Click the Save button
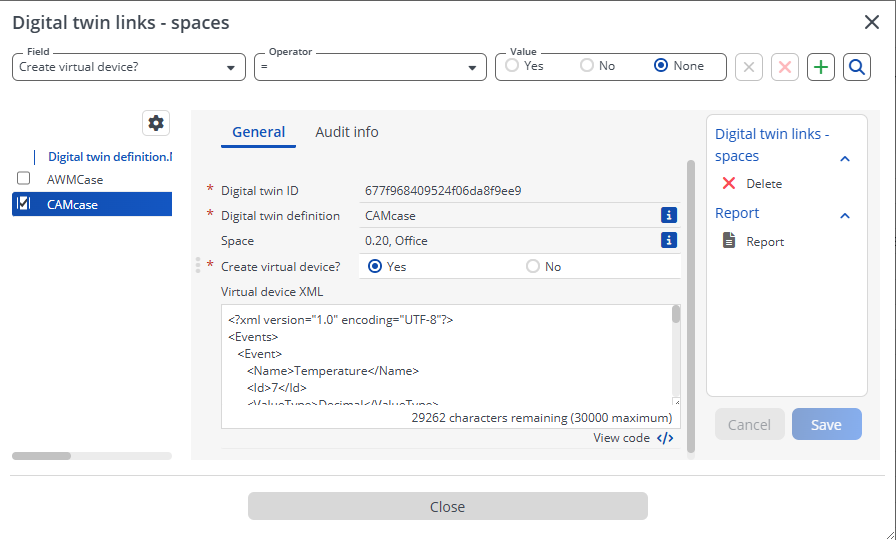The image size is (896, 540). [826, 425]
